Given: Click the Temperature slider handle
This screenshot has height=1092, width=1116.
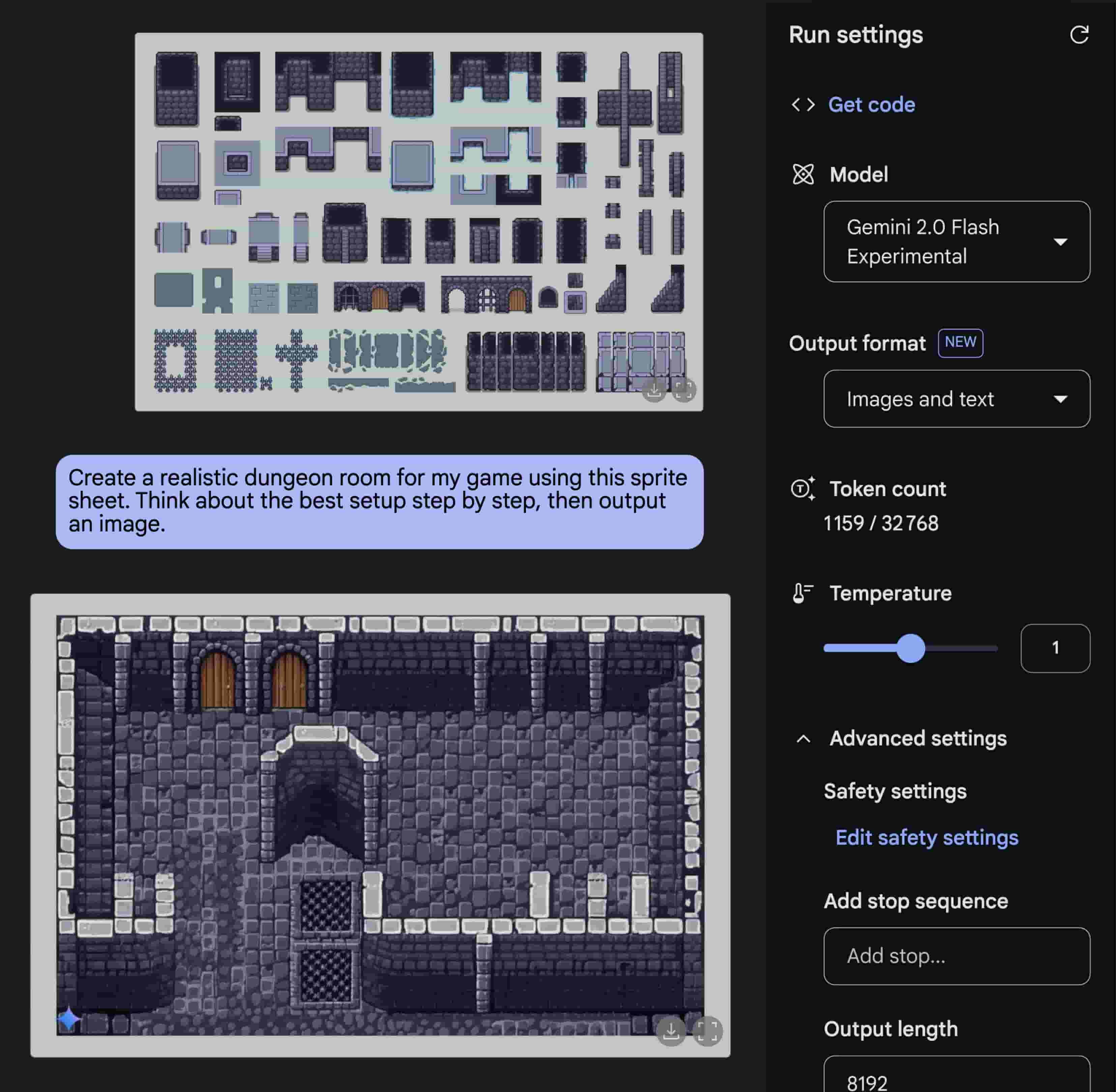Looking at the screenshot, I should [x=911, y=648].
